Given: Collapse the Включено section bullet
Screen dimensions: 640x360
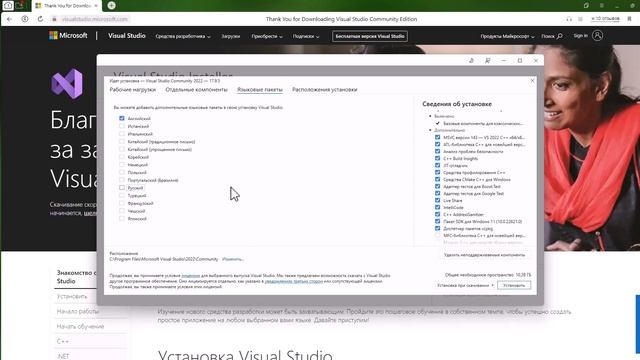Looking at the screenshot, I should pyautogui.click(x=430, y=116).
